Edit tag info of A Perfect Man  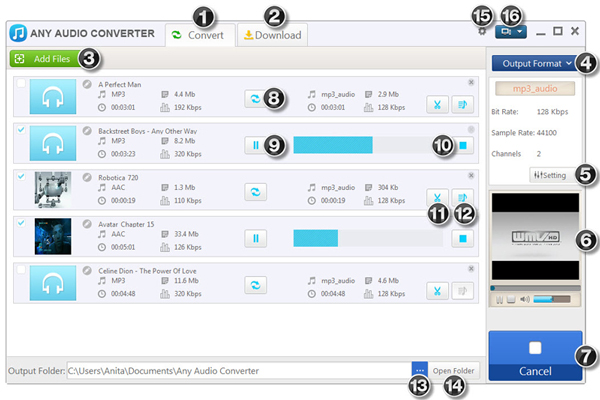click(87, 84)
